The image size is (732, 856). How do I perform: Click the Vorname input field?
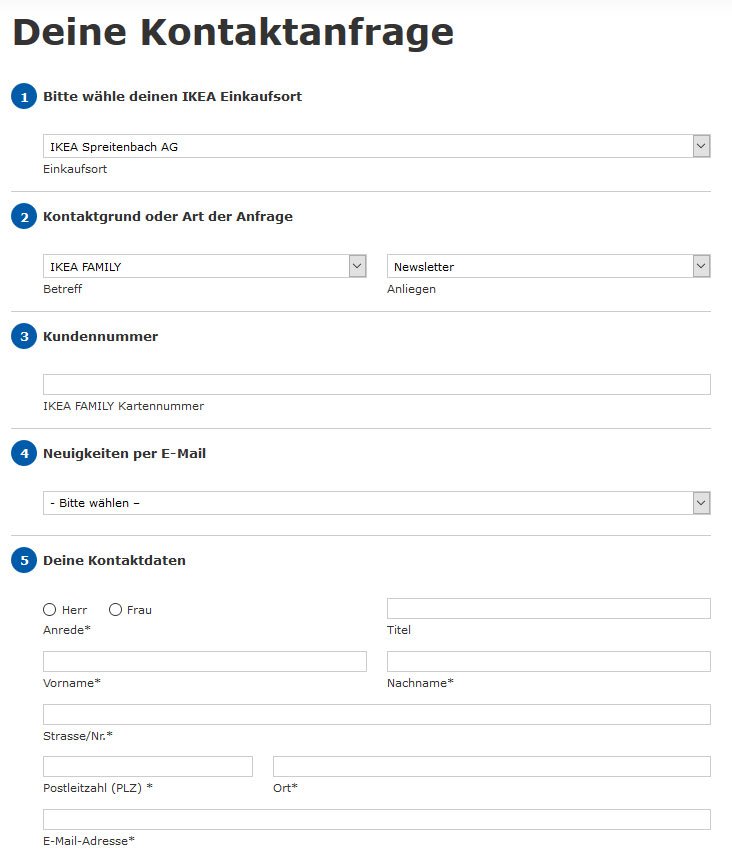(205, 661)
